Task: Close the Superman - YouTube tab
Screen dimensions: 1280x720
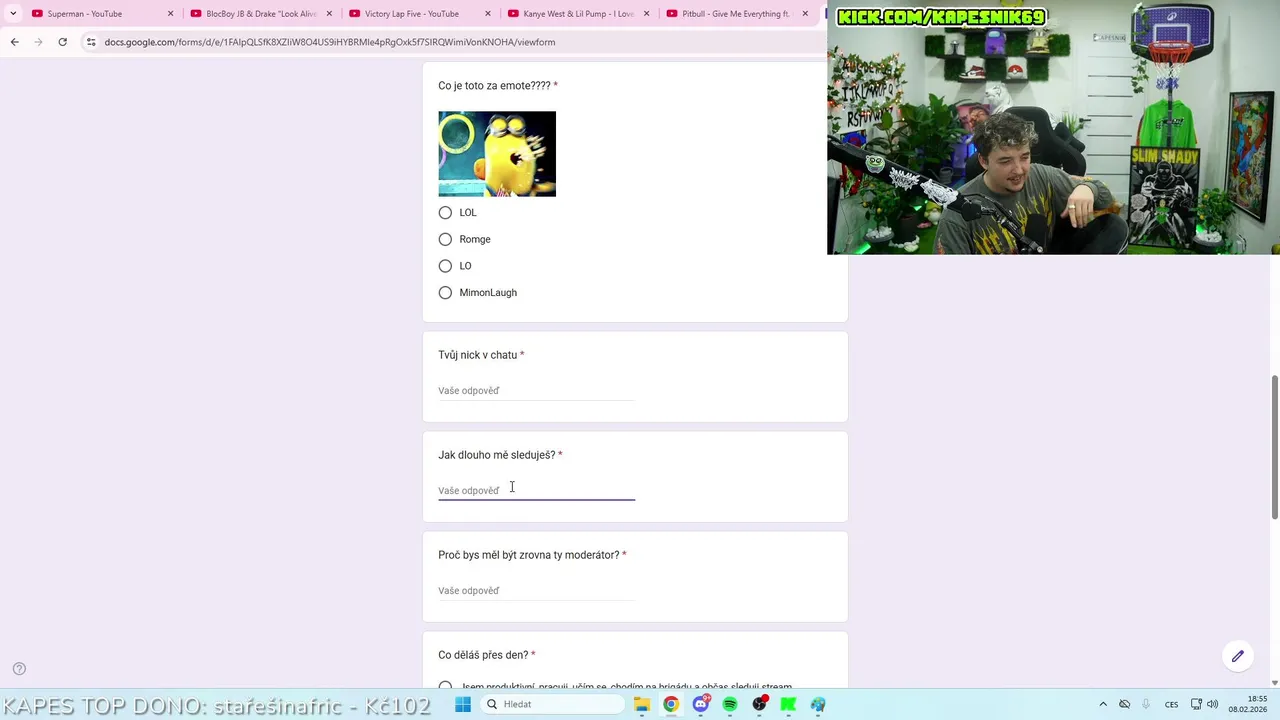Action: tap(171, 14)
